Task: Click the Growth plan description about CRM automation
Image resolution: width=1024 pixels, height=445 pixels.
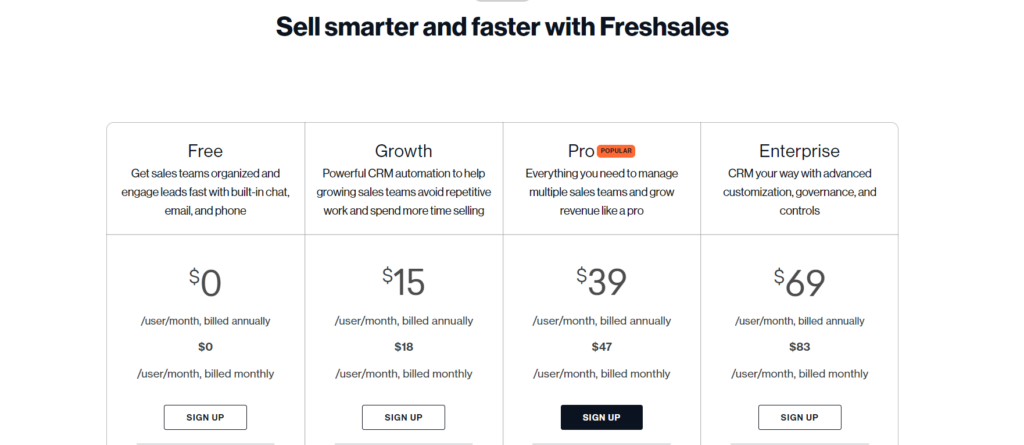Action: point(403,192)
